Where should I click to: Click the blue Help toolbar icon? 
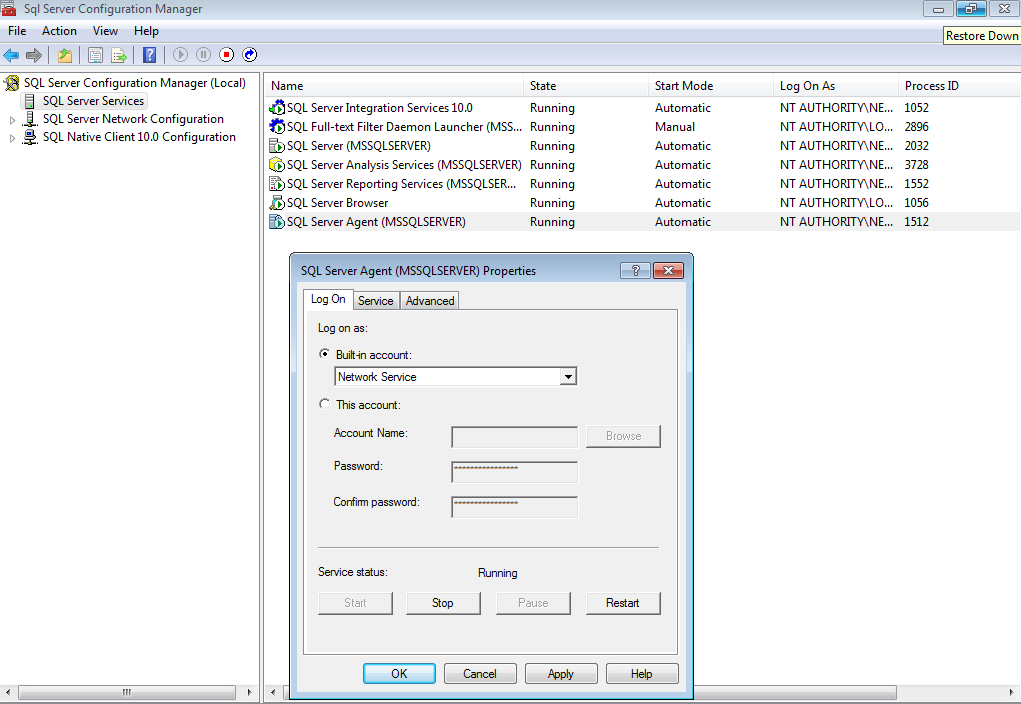click(x=150, y=55)
